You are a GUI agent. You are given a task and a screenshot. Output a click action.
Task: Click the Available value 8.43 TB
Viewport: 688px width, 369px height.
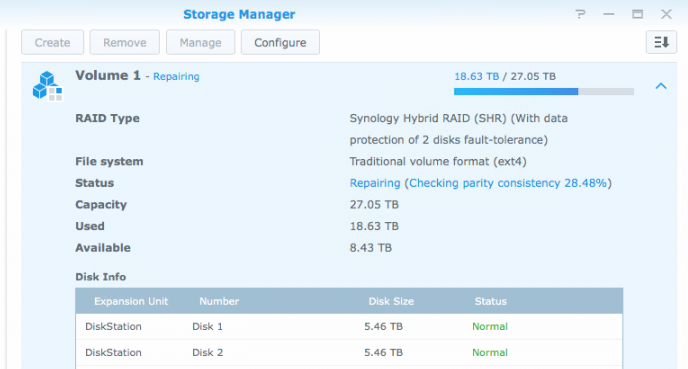(370, 248)
